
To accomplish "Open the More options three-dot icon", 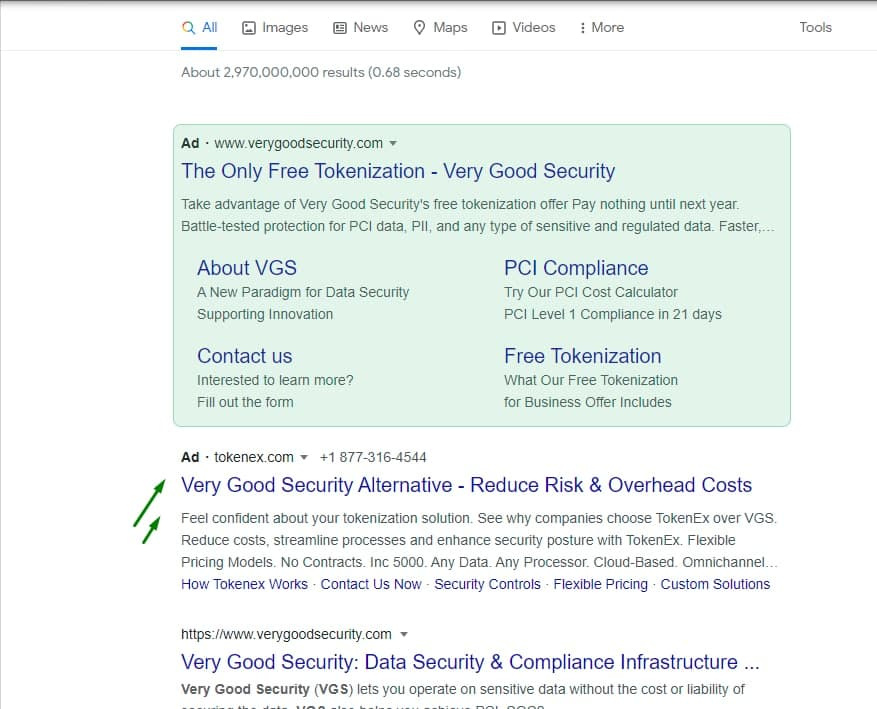I will [581, 27].
